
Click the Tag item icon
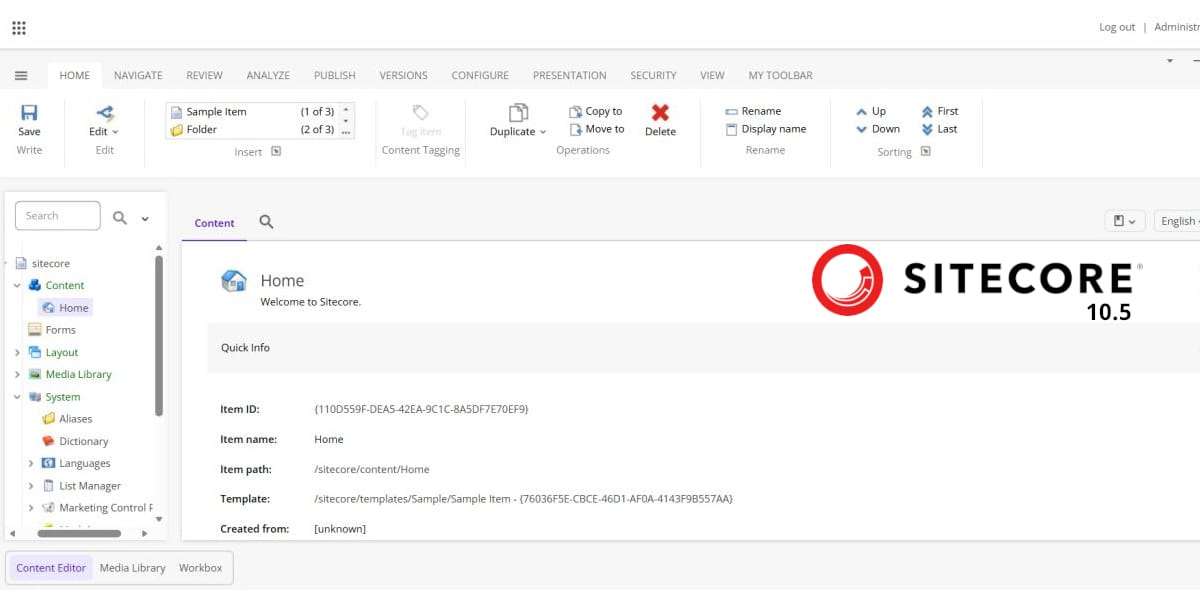421,113
